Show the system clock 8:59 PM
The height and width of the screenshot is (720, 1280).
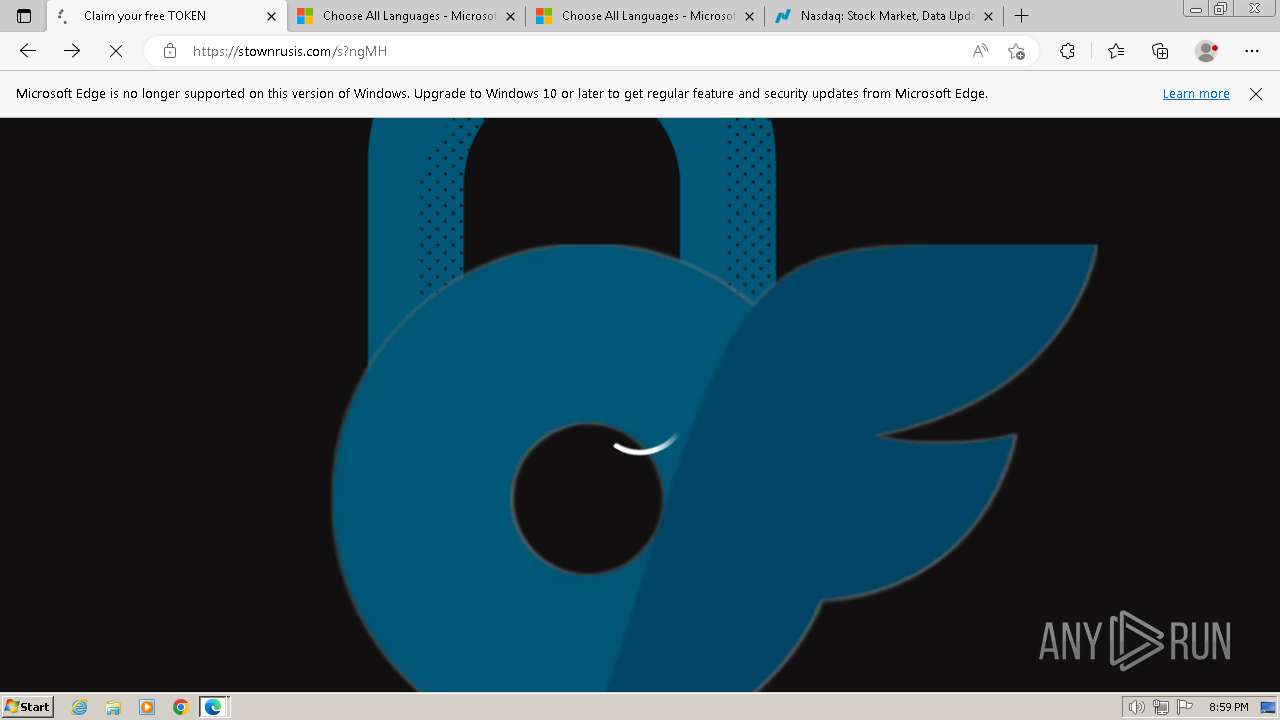coord(1228,707)
